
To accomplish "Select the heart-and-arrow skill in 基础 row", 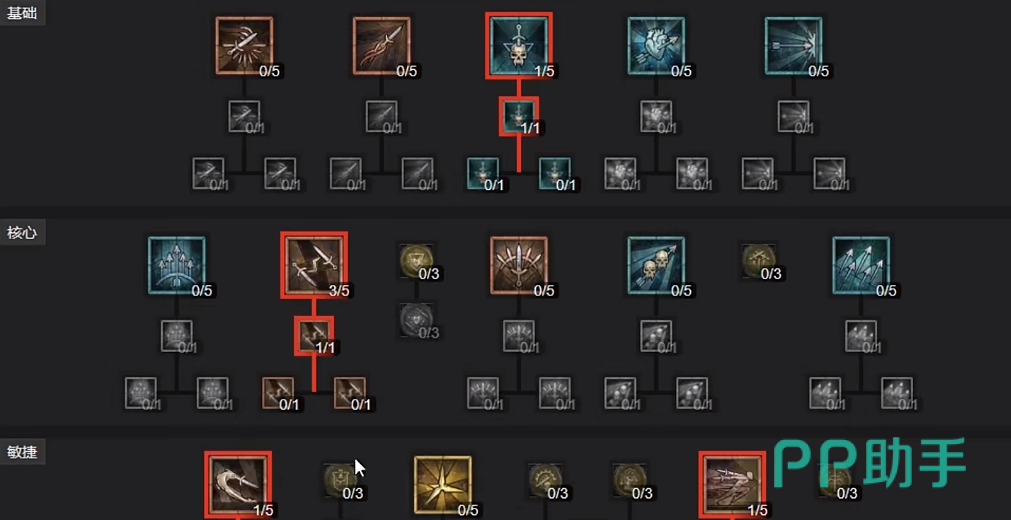I will (656, 46).
